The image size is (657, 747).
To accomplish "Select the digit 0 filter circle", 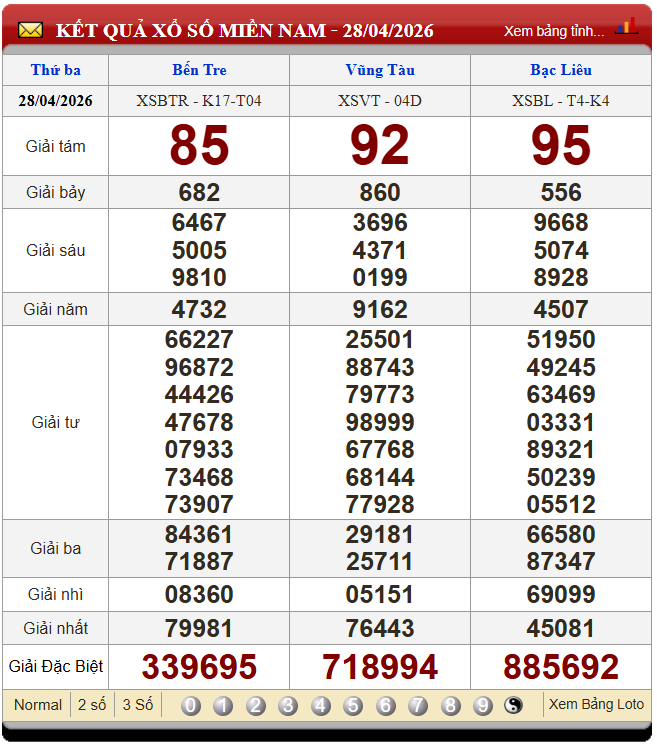I will tap(191, 706).
